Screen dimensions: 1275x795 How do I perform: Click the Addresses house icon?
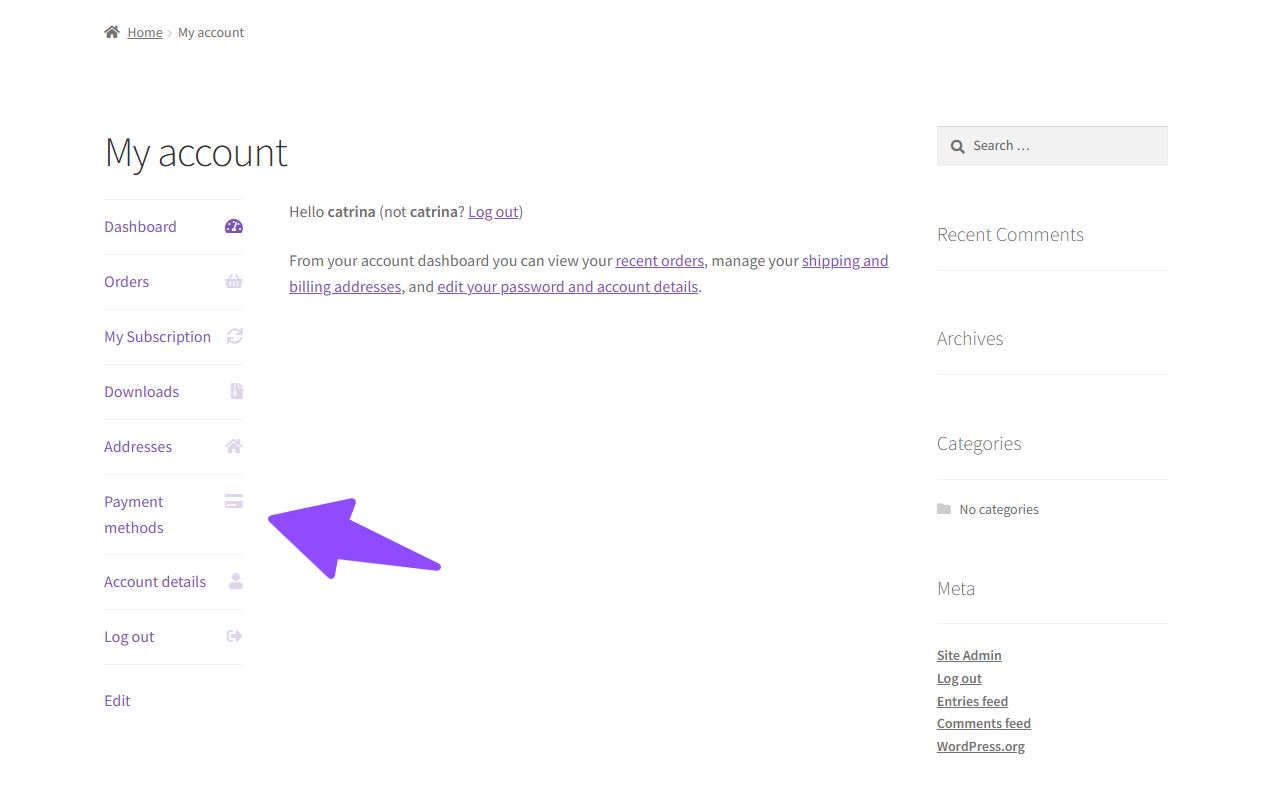click(234, 446)
